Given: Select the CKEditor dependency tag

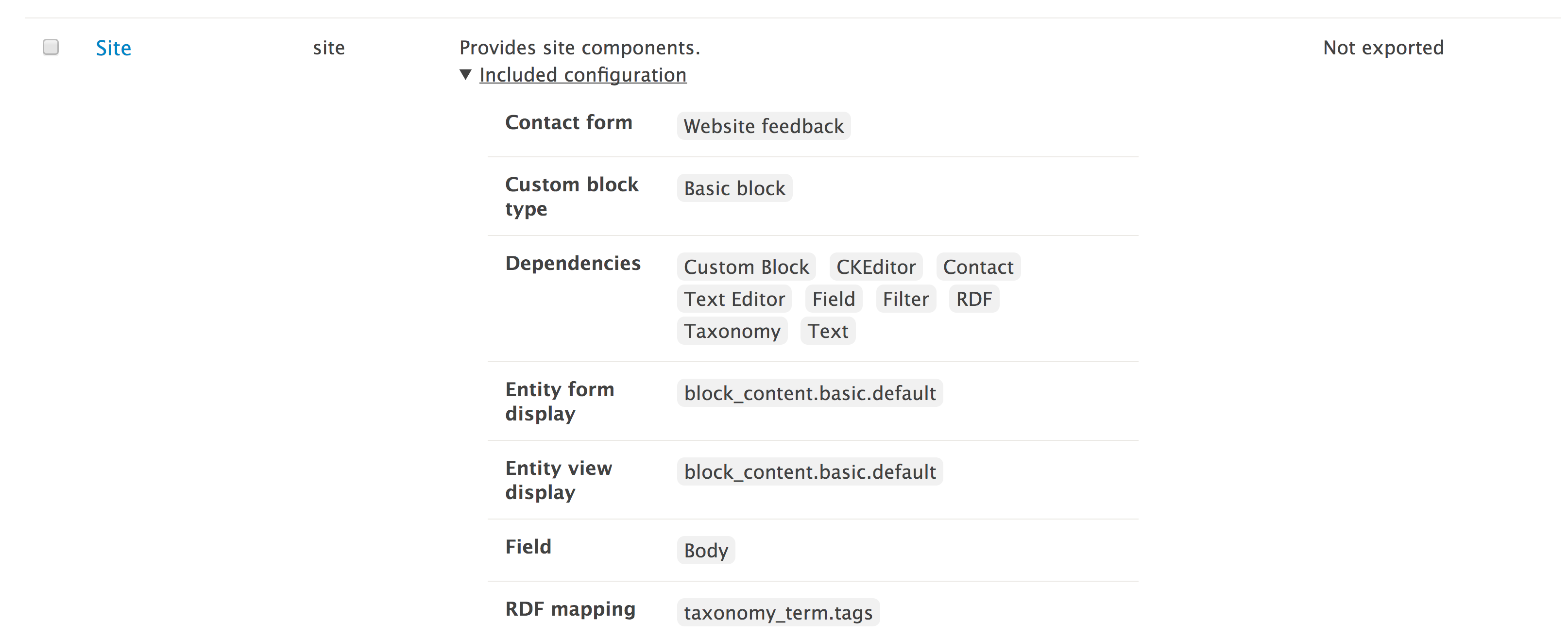Looking at the screenshot, I should point(875,267).
